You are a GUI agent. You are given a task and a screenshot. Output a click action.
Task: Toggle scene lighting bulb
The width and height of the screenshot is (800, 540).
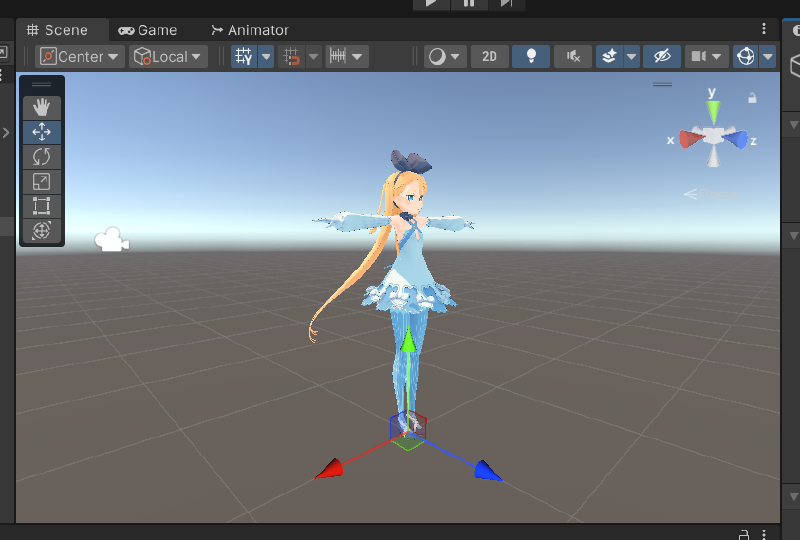point(531,56)
